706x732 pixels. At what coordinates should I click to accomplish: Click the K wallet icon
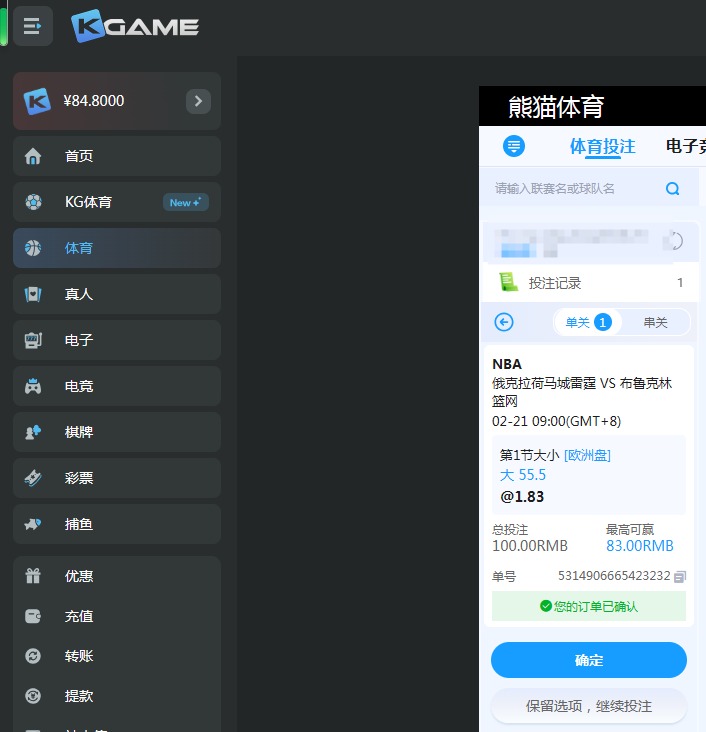coord(37,101)
